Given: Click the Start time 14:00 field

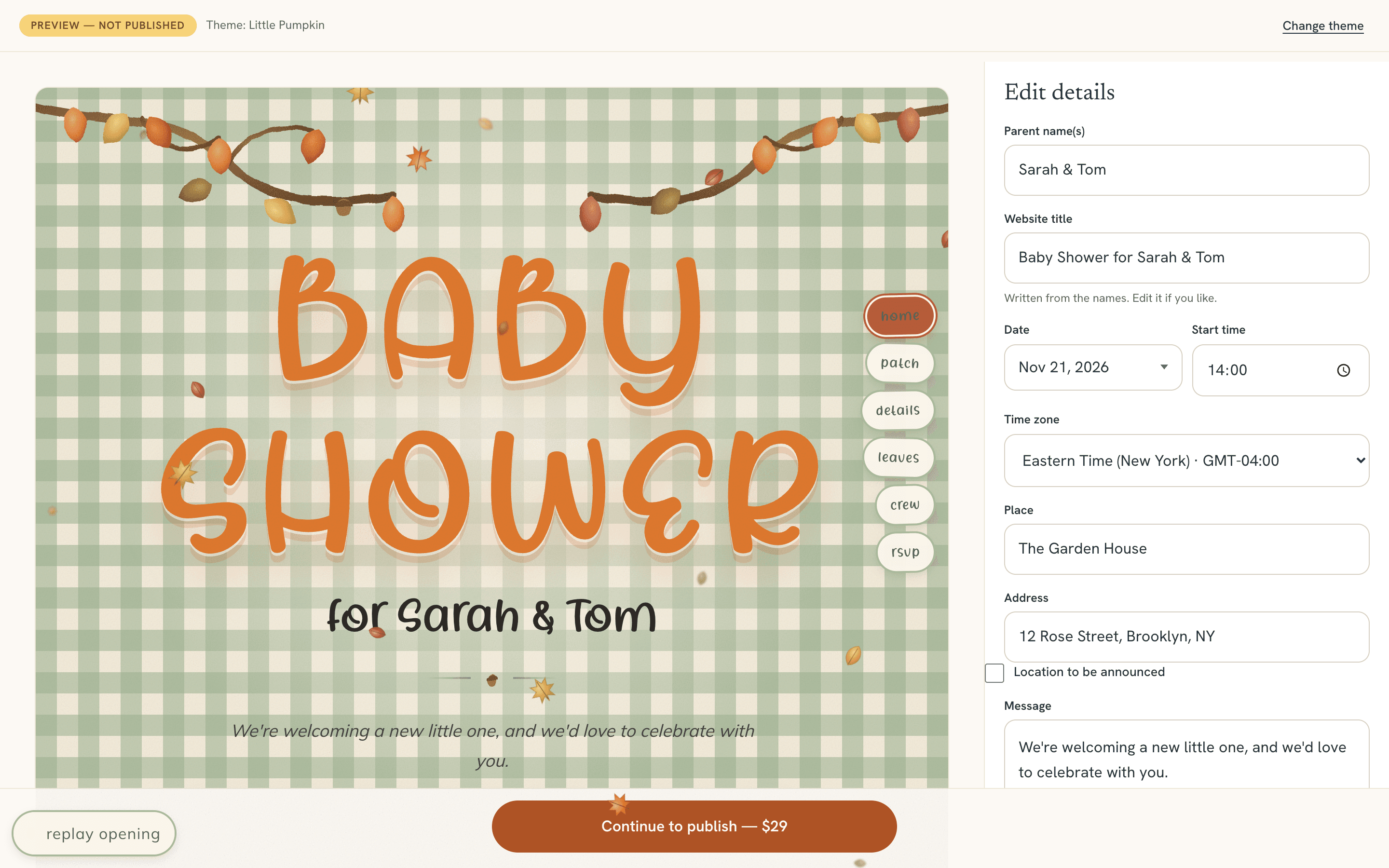Looking at the screenshot, I should pos(1280,370).
